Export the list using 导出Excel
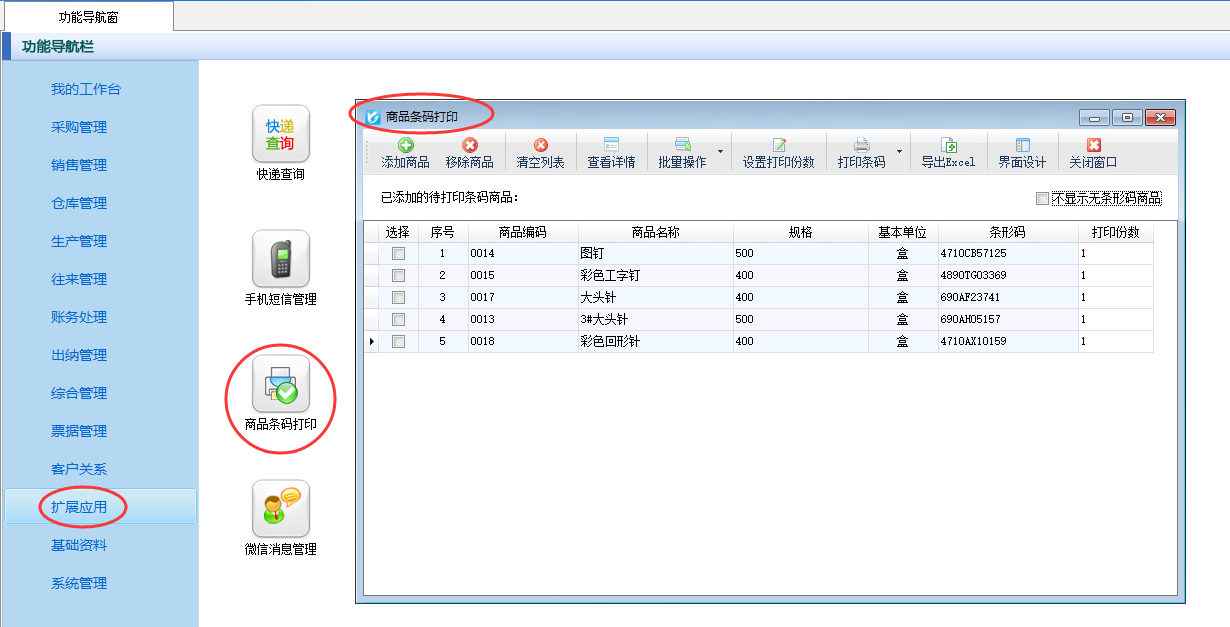The height and width of the screenshot is (627, 1230). click(x=948, y=146)
